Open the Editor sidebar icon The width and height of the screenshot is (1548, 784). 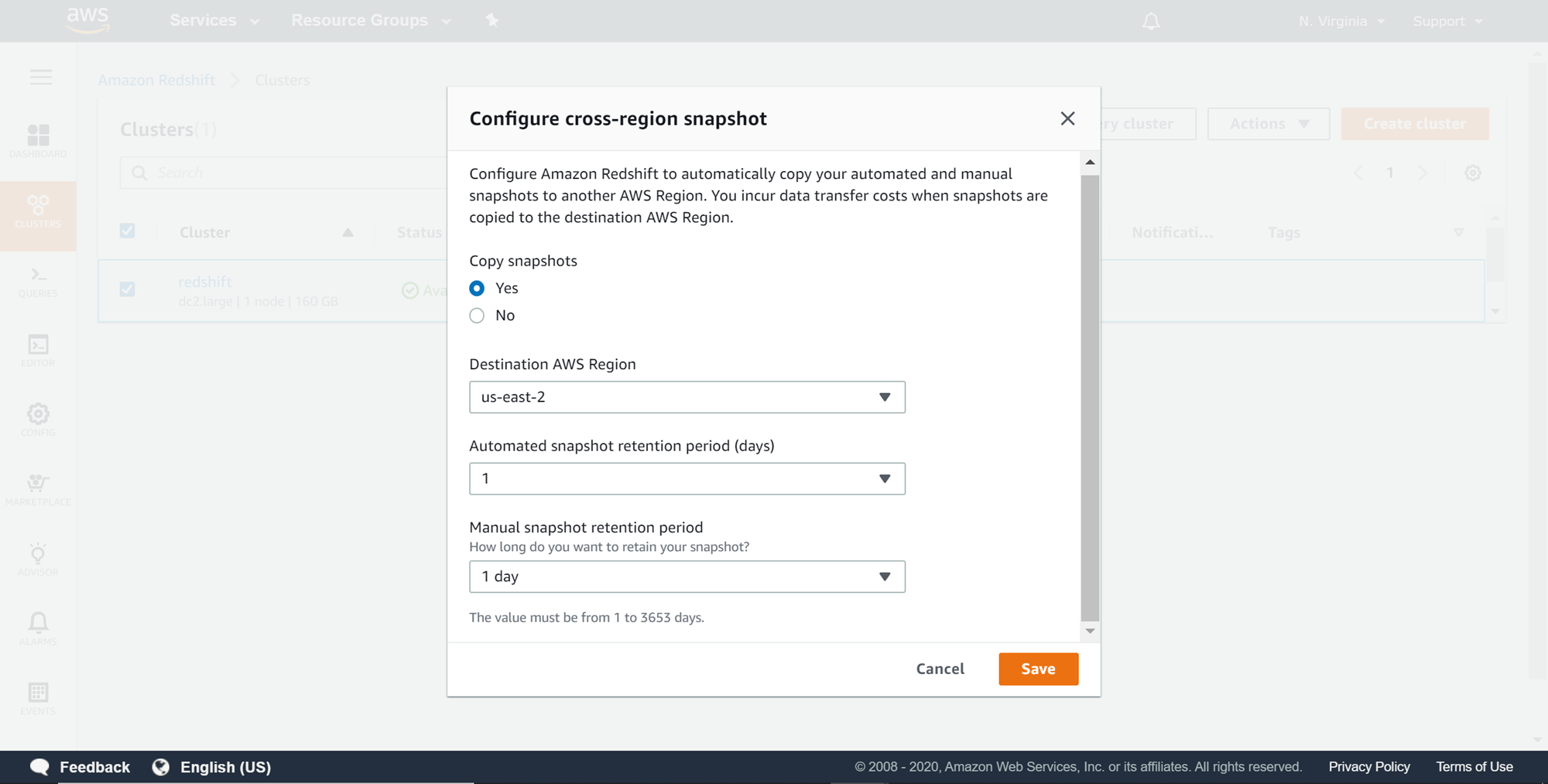[x=38, y=350]
